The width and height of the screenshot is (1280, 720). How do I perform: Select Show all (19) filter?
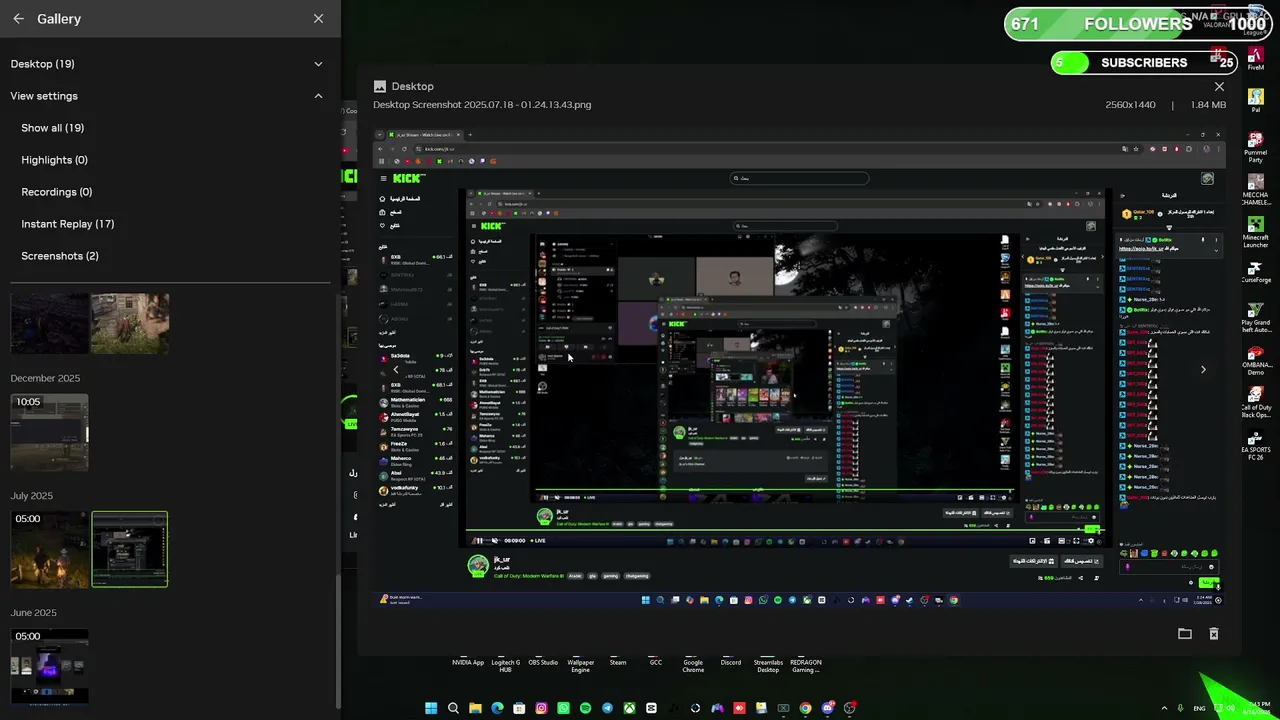53,128
